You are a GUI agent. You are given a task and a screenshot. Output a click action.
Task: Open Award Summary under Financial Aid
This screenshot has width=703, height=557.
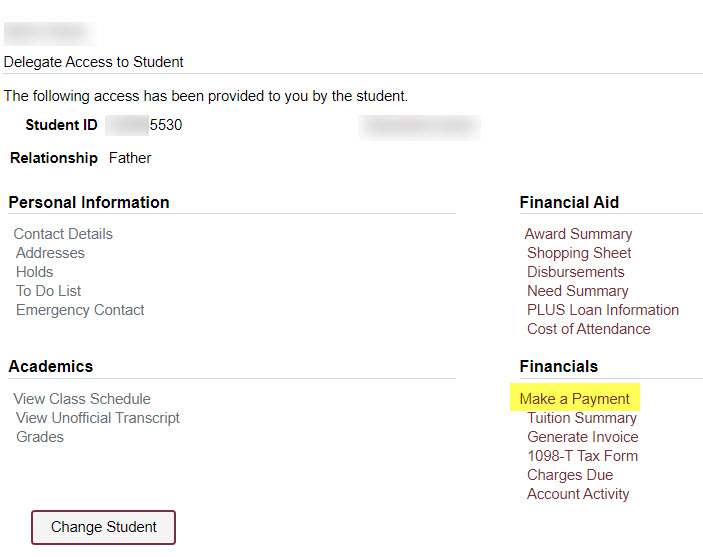tap(578, 234)
